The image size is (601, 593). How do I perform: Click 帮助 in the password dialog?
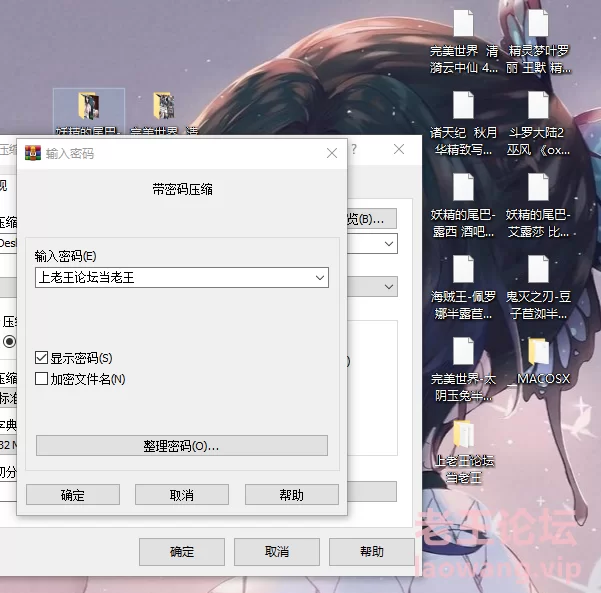(292, 494)
